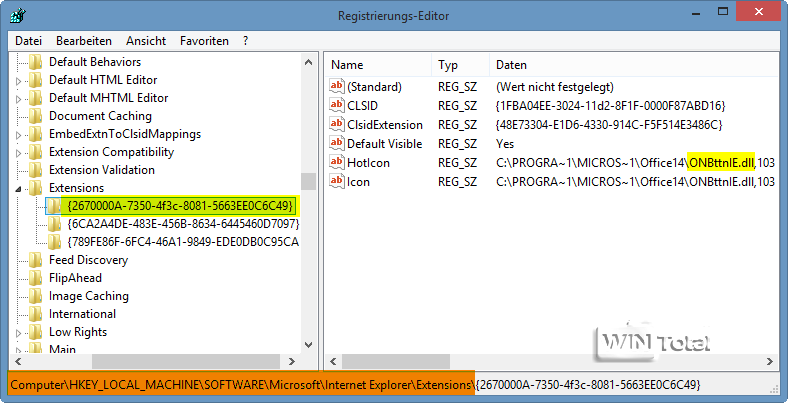This screenshot has width=788, height=403.
Task: Open the Ansicht menu
Action: (x=146, y=41)
